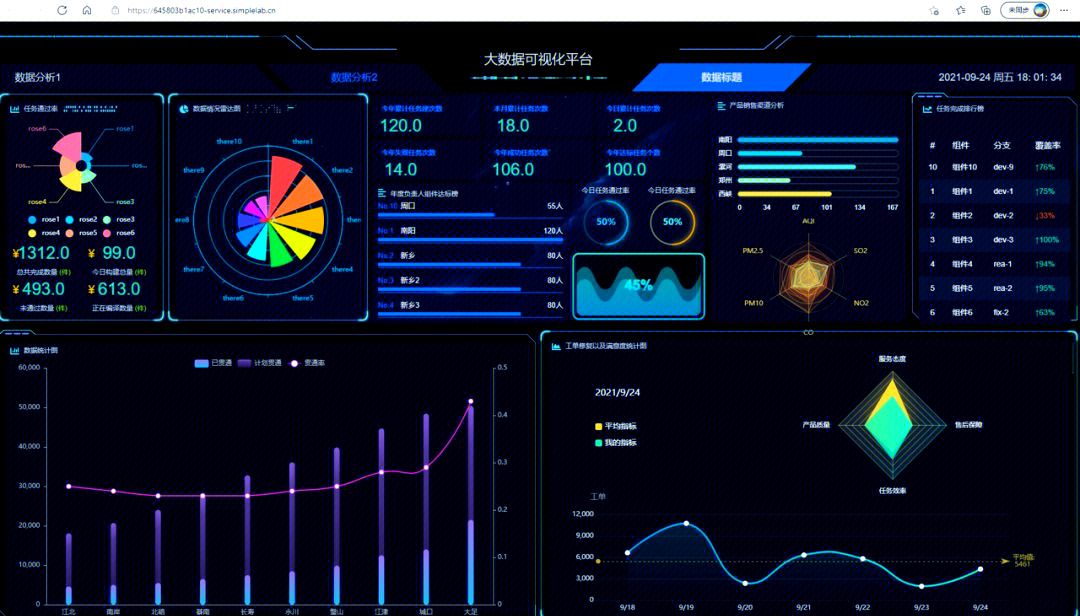Click the trend icon beside 任务完成排行榜
This screenshot has height=616, width=1080.
click(927, 109)
